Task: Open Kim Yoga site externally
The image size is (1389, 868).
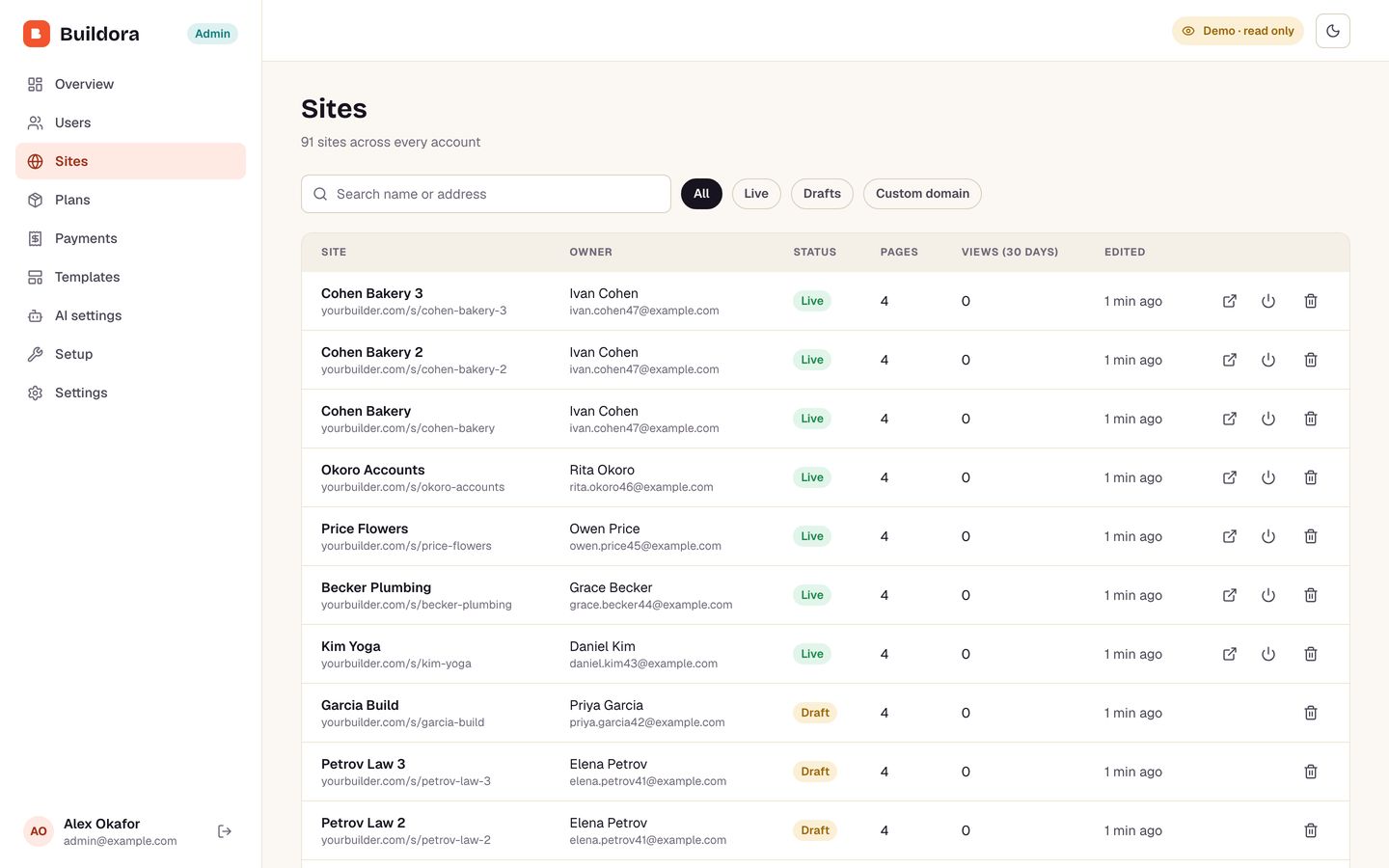Action: [1230, 654]
